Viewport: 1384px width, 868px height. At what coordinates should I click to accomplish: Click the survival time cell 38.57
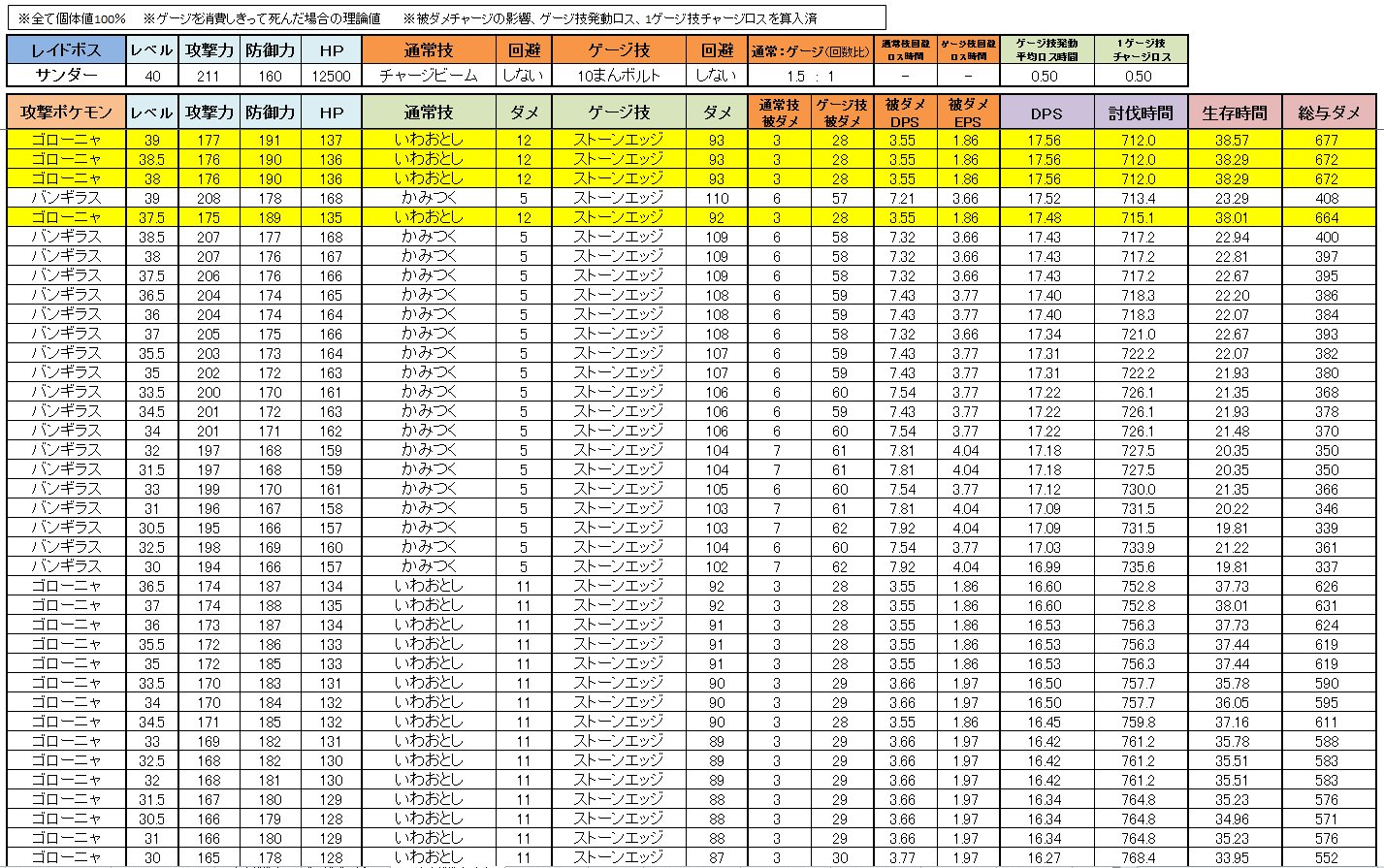click(1235, 140)
